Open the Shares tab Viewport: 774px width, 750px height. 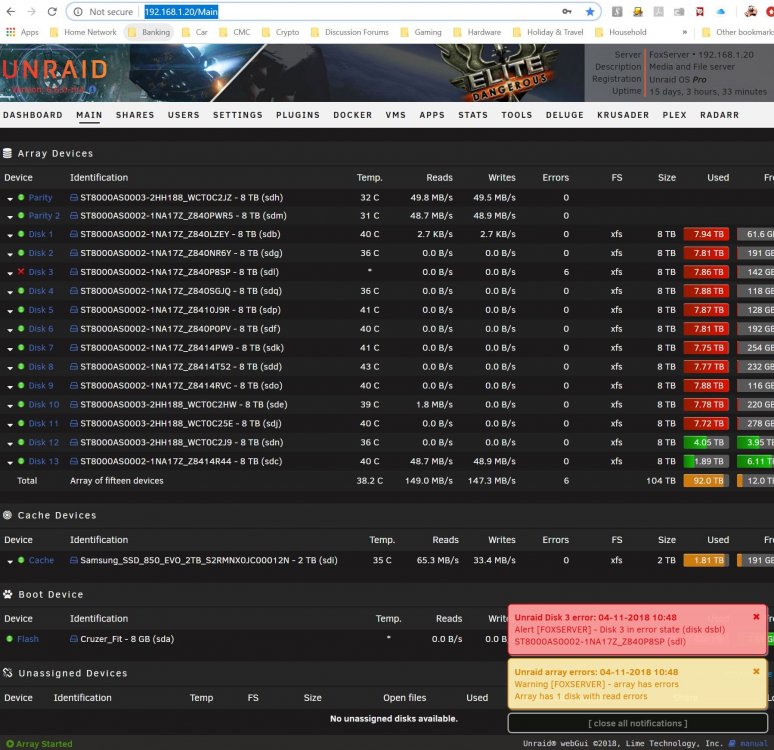(x=135, y=115)
